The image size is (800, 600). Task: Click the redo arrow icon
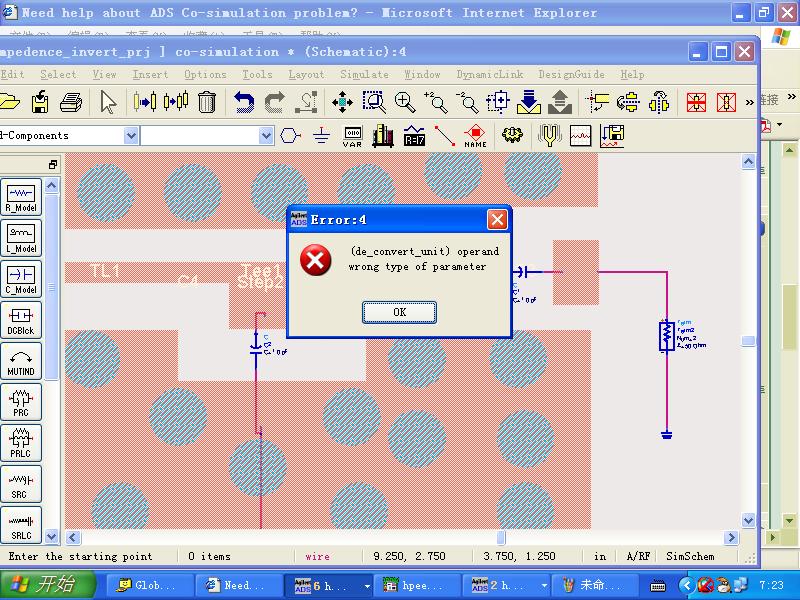(x=274, y=102)
